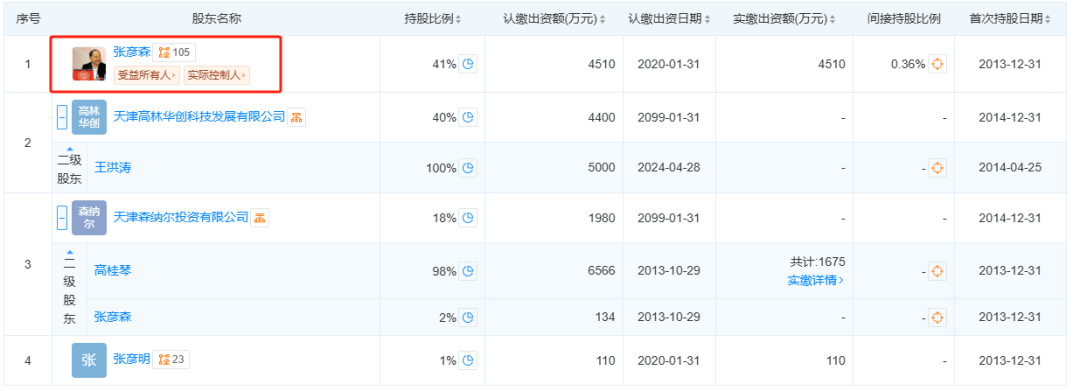Open shareholder link 高桂琴
Image resolution: width=1080 pixels, height=391 pixels.
point(112,271)
